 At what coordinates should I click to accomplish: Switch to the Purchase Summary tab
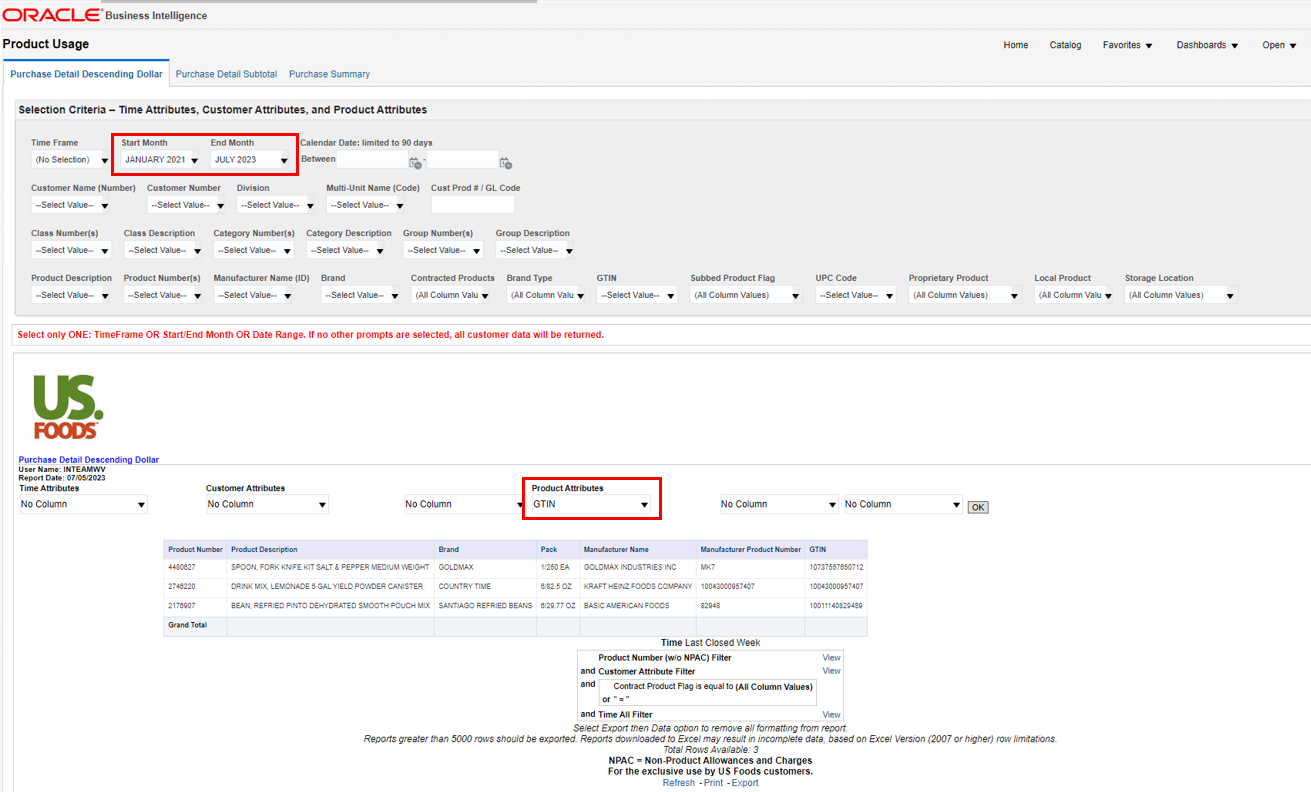pyautogui.click(x=329, y=73)
